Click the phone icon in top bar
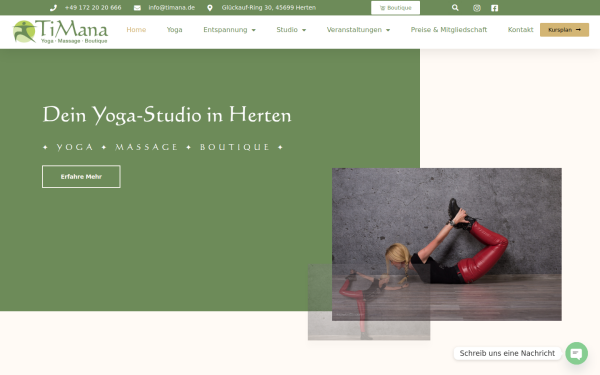The height and width of the screenshot is (375, 600). tap(53, 8)
